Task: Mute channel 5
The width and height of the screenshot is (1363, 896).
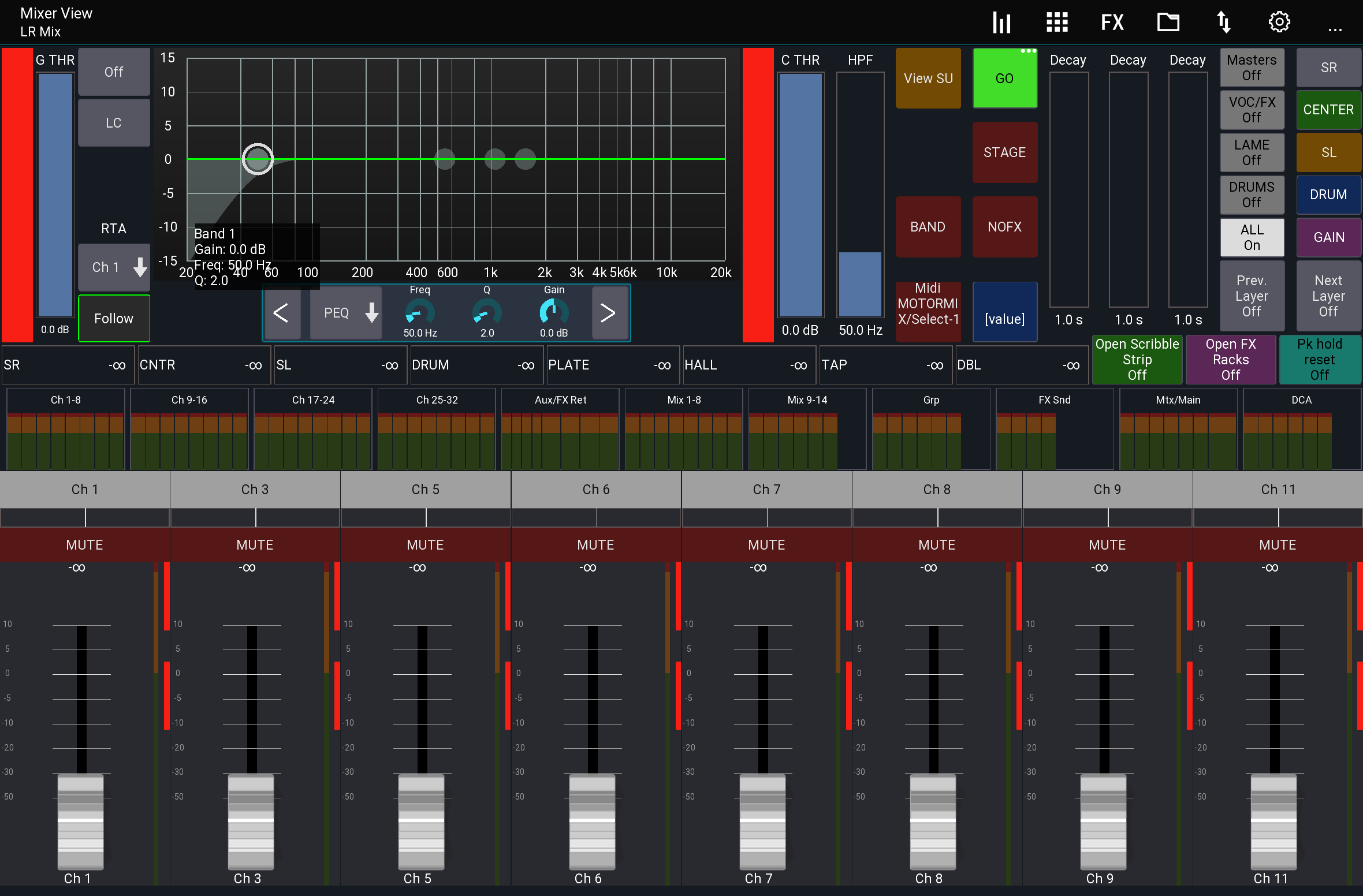Action: click(x=425, y=544)
